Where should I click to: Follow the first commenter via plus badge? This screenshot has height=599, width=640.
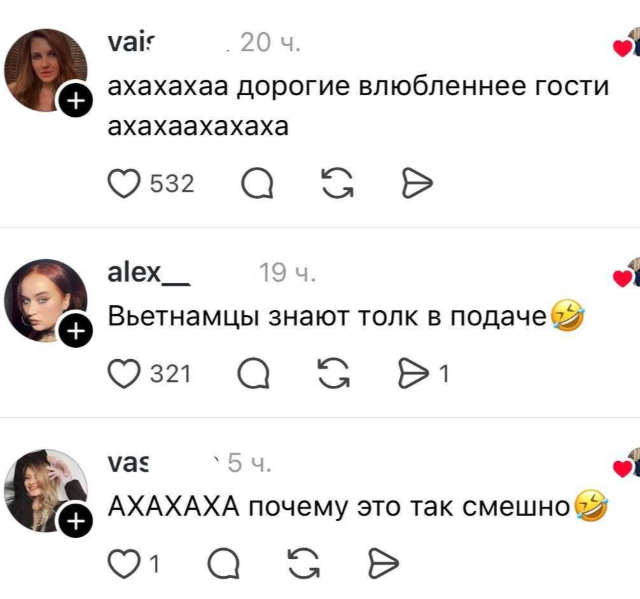coord(76,100)
